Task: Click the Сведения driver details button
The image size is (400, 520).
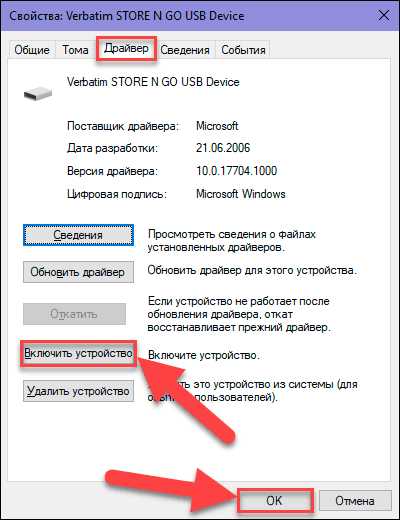Action: (x=78, y=235)
